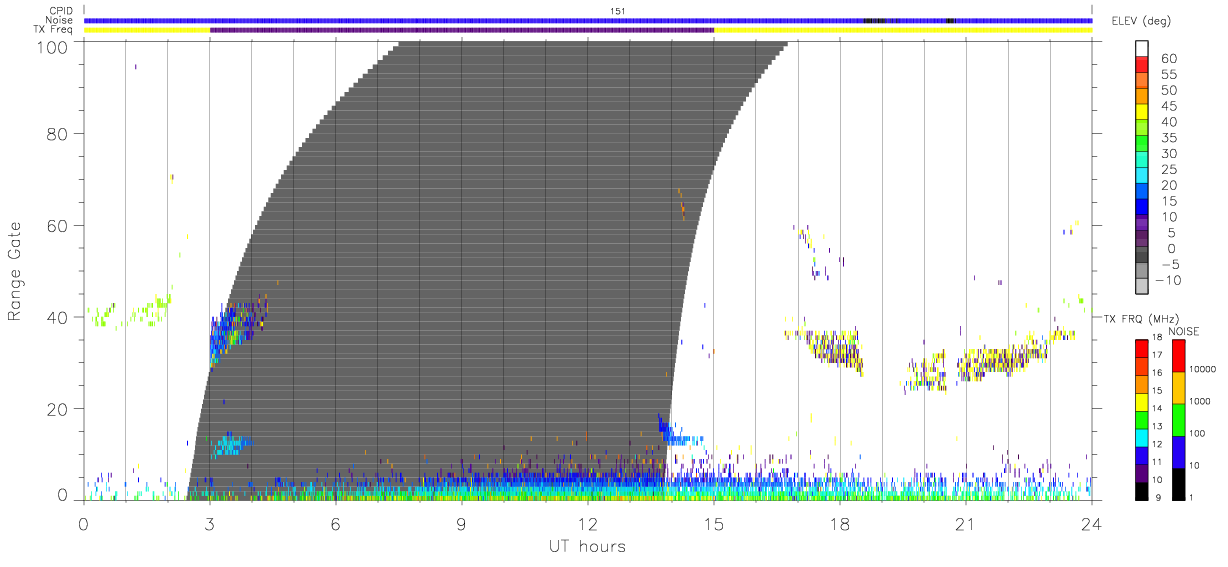Click the black patch in top Noise bar
The image size is (1228, 567).
(876, 20)
